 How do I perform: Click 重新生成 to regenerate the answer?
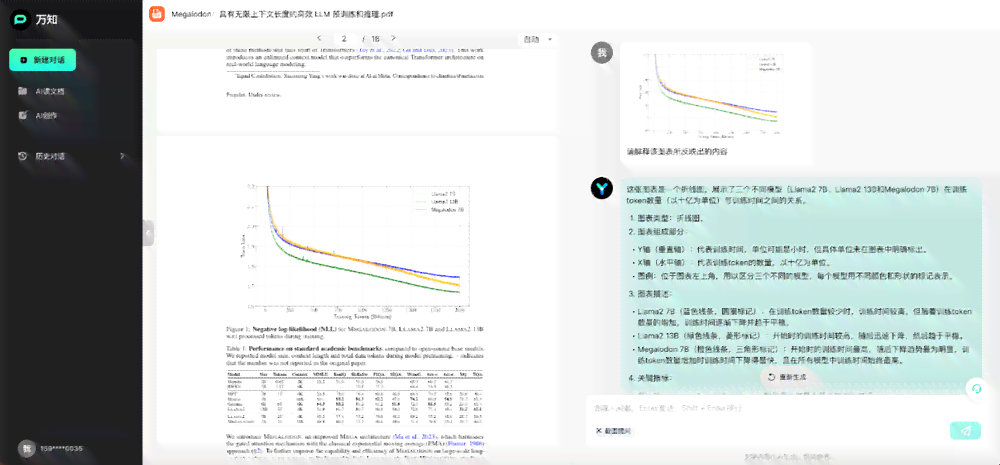(x=787, y=378)
